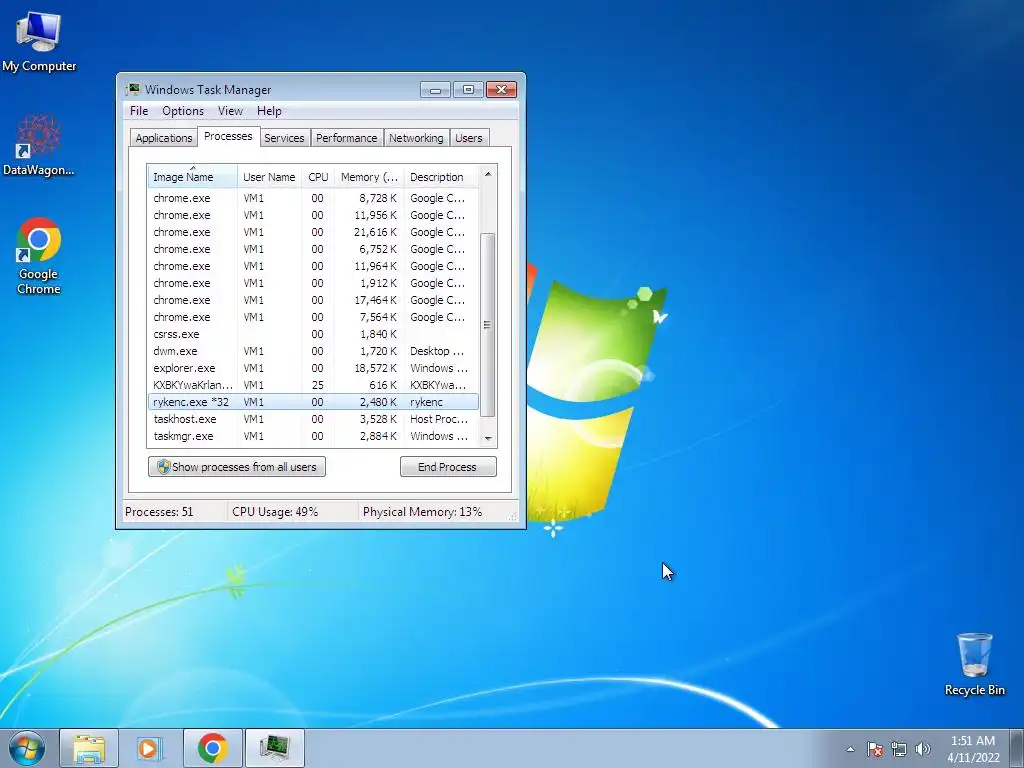Image resolution: width=1024 pixels, height=768 pixels.
Task: Open Windows Explorer from the taskbar
Action: tap(89, 748)
